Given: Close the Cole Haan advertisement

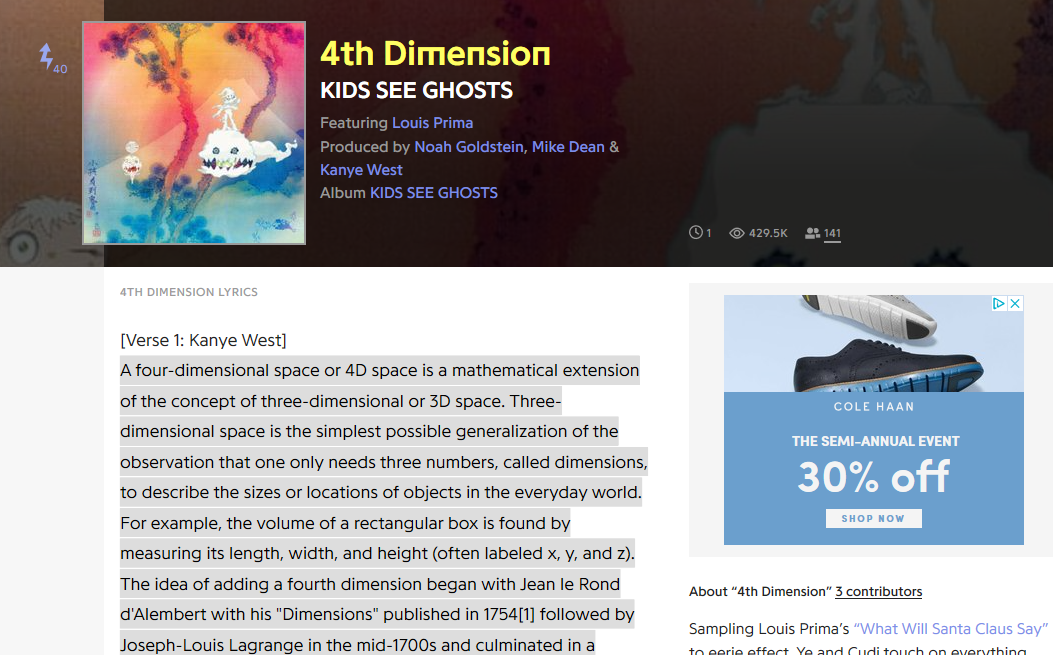Looking at the screenshot, I should 1015,304.
